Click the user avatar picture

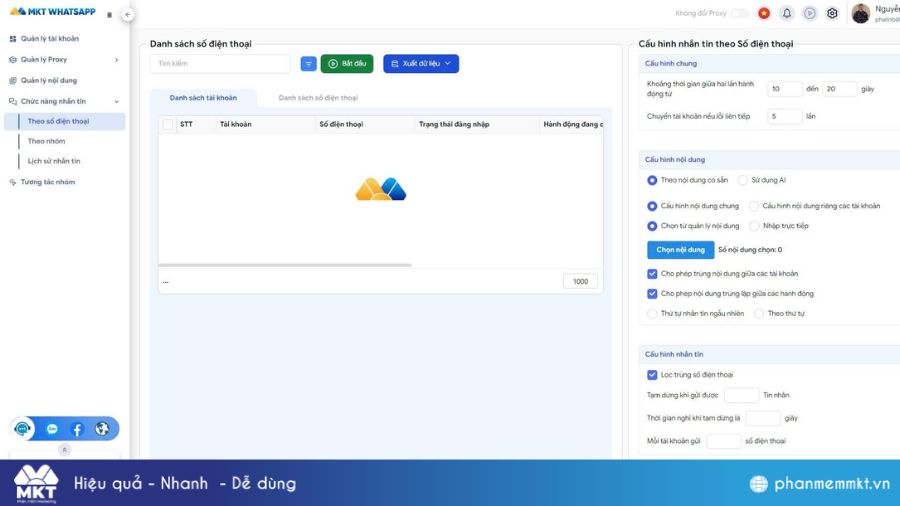coord(860,13)
